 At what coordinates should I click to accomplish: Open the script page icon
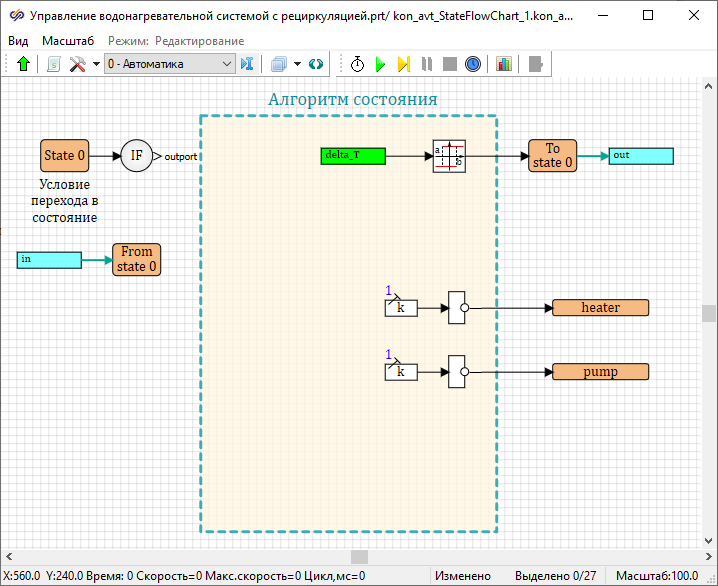point(54,64)
